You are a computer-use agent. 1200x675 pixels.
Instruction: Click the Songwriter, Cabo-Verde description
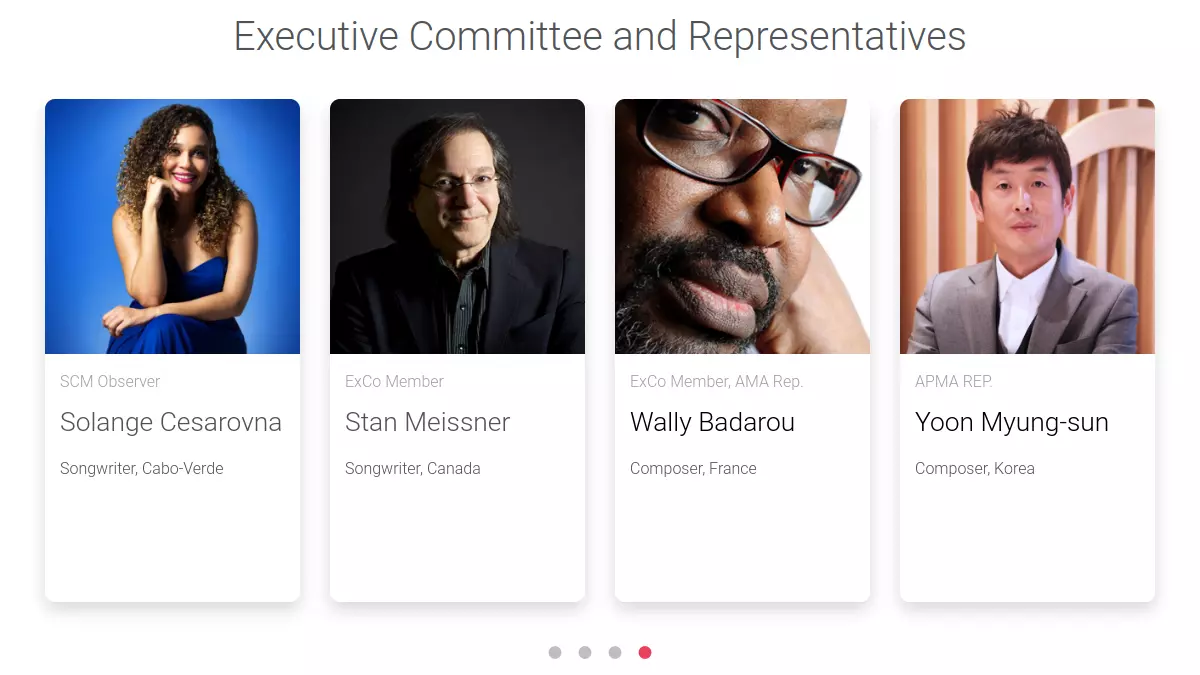point(142,468)
